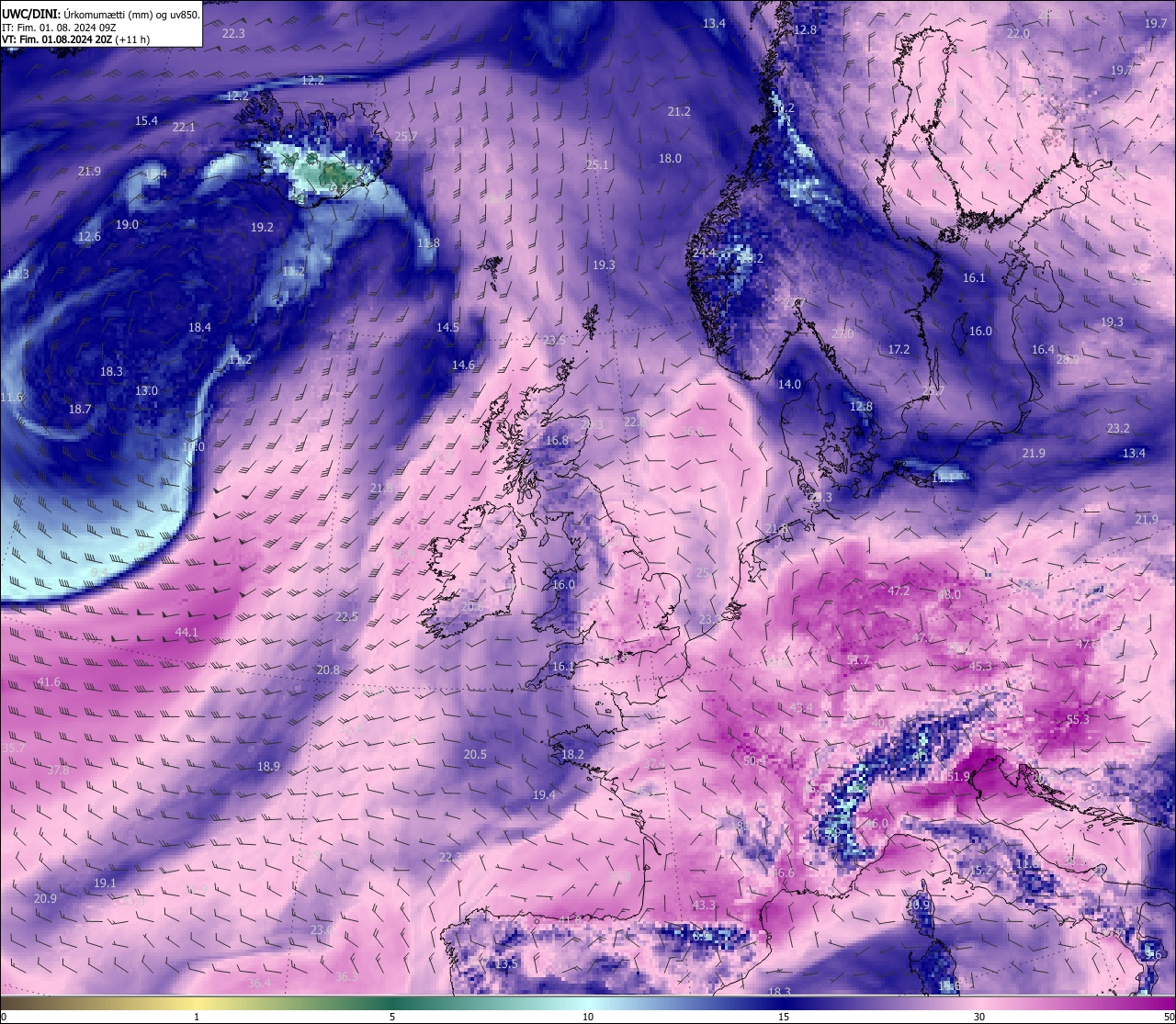Click the map value 24.4
This screenshot has height=1024, width=1176.
click(705, 253)
